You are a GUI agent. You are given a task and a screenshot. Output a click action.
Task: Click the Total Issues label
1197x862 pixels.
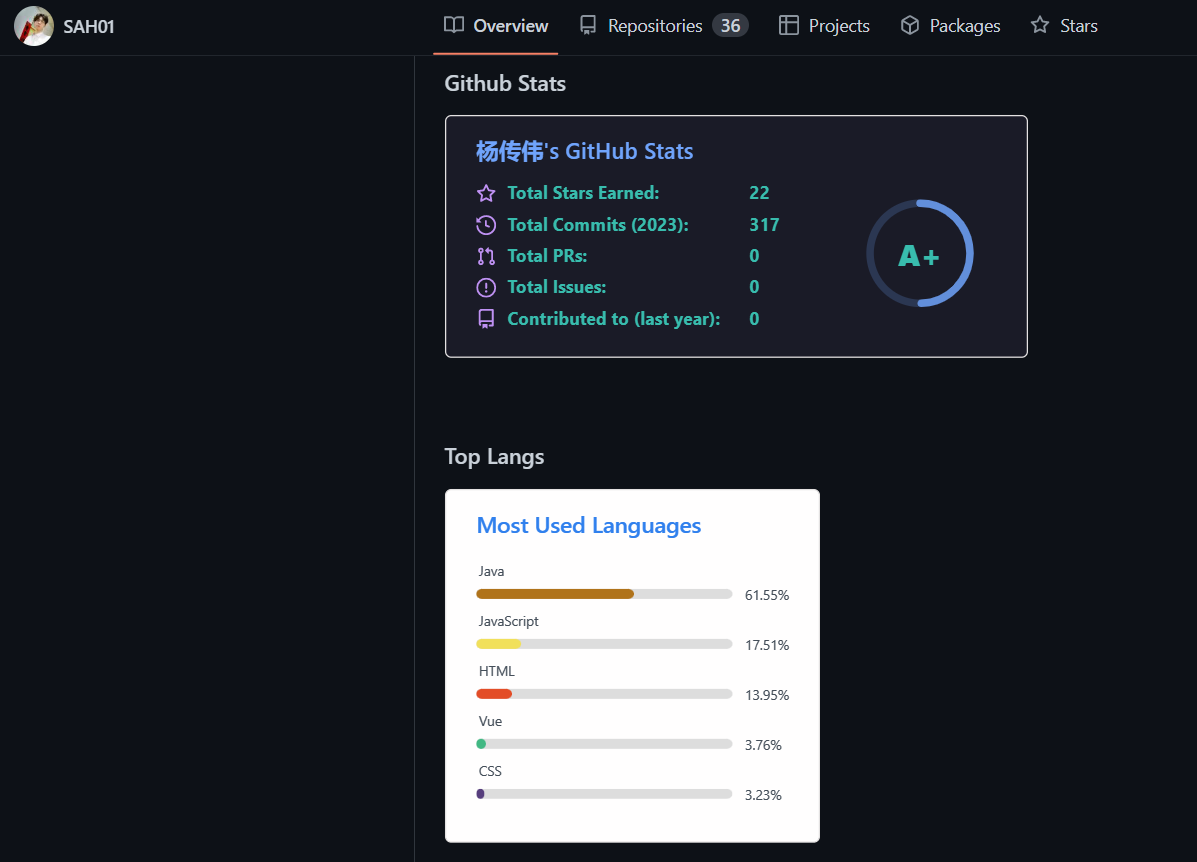557,287
